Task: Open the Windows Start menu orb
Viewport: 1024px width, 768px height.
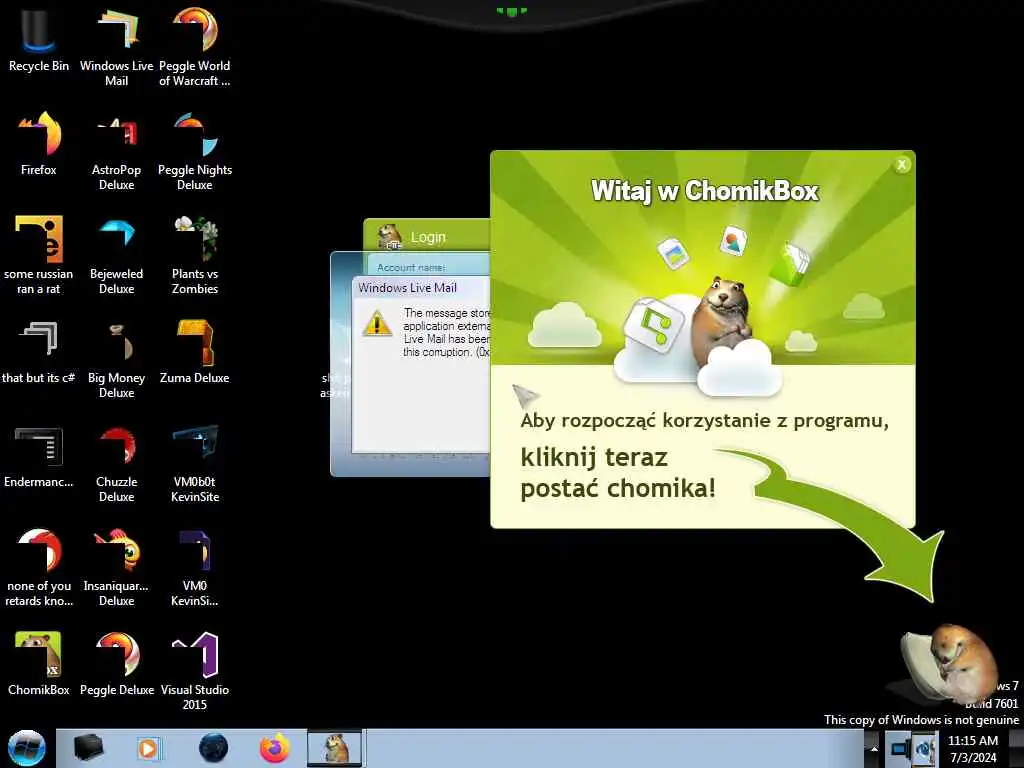Action: coord(27,748)
